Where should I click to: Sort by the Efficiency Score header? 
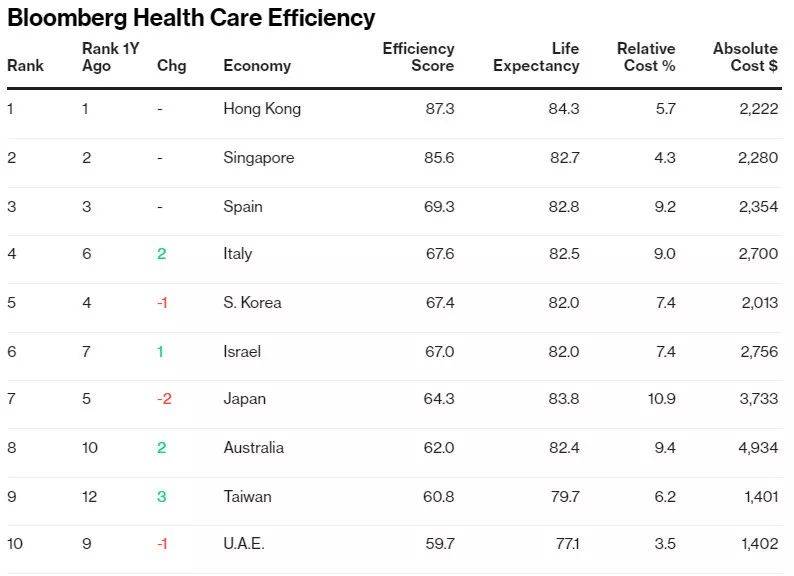pos(418,57)
